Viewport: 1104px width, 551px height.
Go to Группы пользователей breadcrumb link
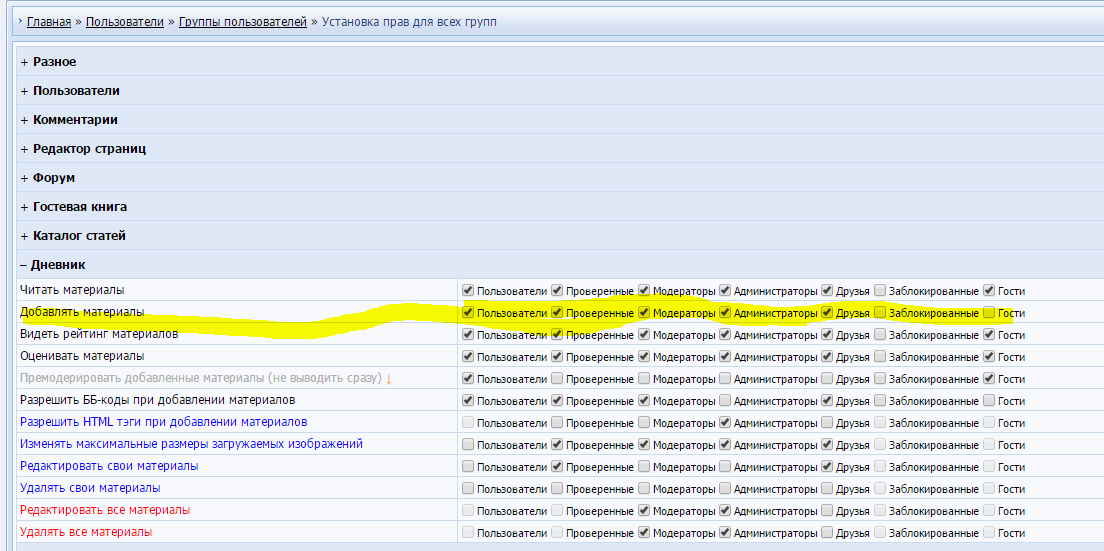tap(242, 21)
